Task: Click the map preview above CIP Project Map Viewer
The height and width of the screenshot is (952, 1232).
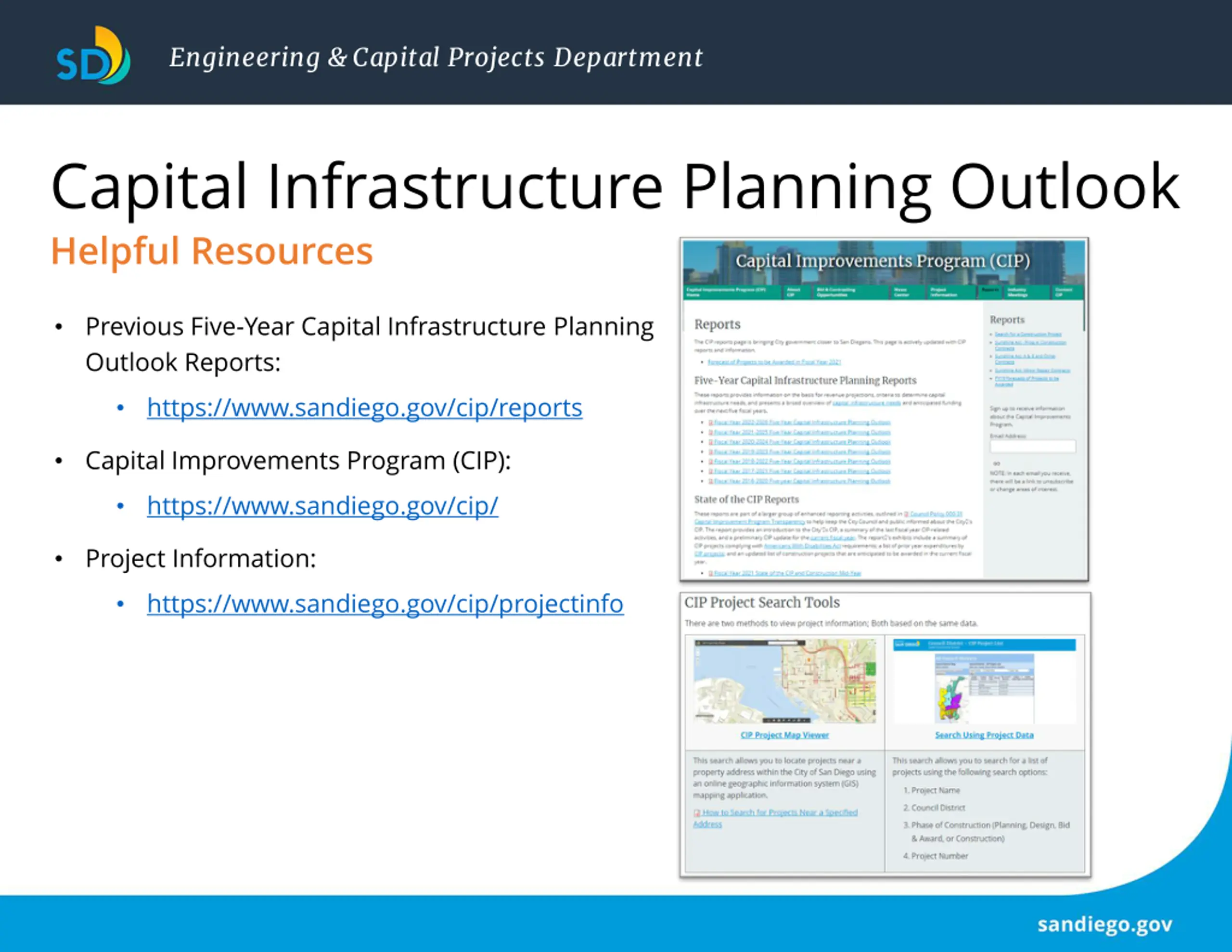Action: coord(784,681)
